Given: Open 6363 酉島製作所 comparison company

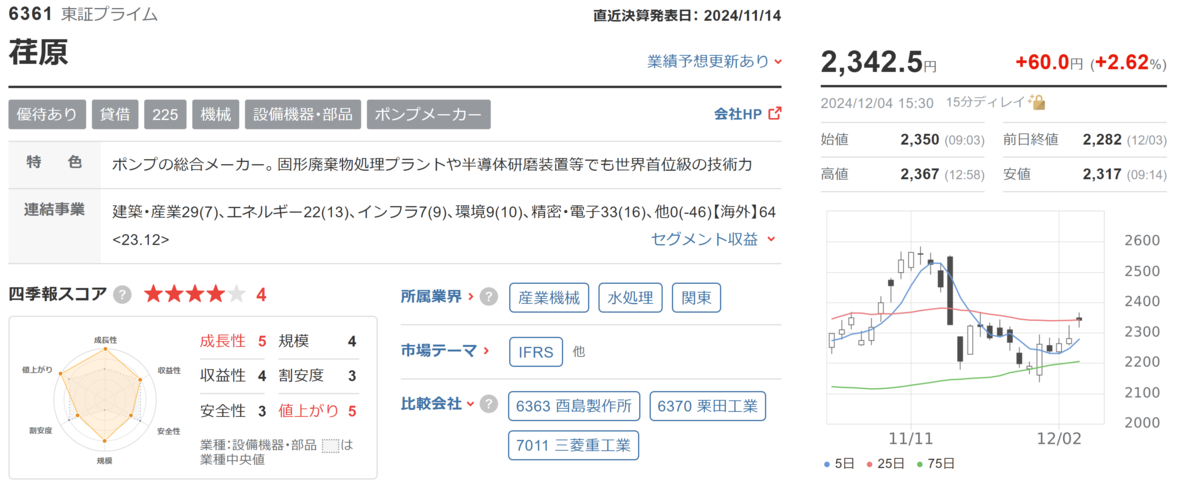Looking at the screenshot, I should [x=575, y=407].
